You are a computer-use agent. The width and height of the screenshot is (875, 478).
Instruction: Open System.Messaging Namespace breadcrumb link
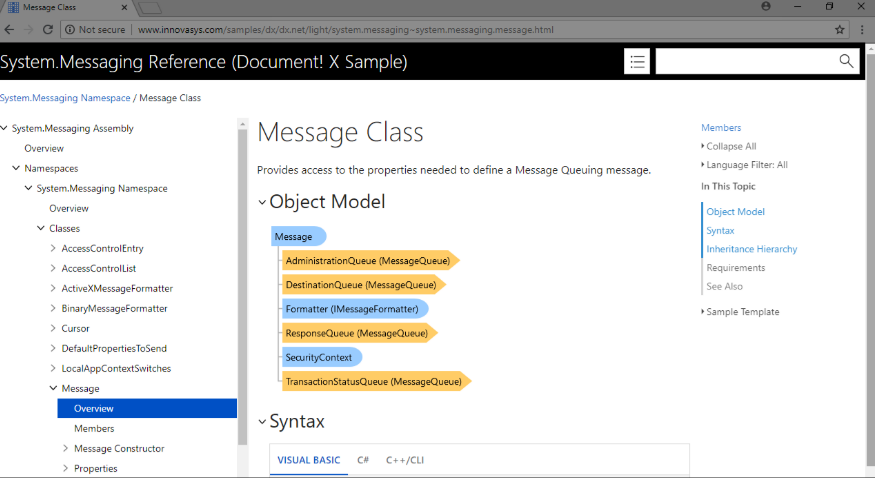tap(65, 98)
